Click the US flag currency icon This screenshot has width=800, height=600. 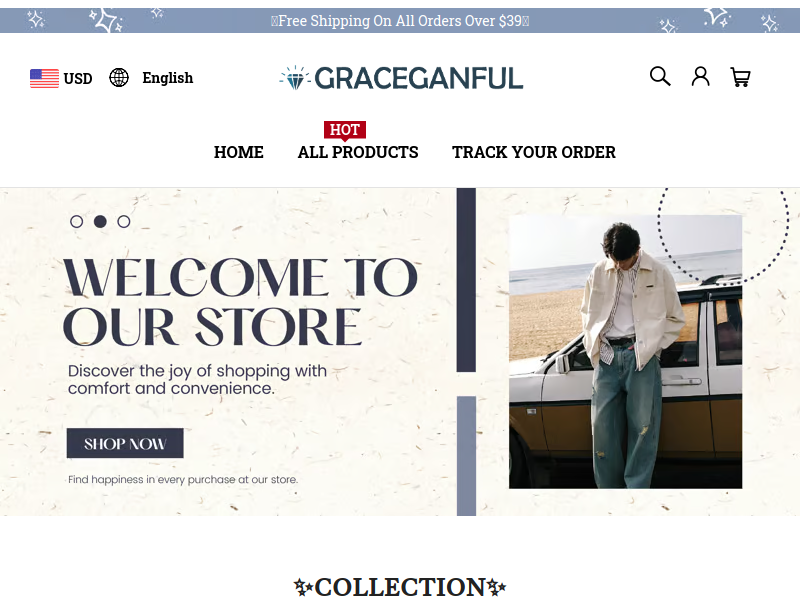[44, 78]
